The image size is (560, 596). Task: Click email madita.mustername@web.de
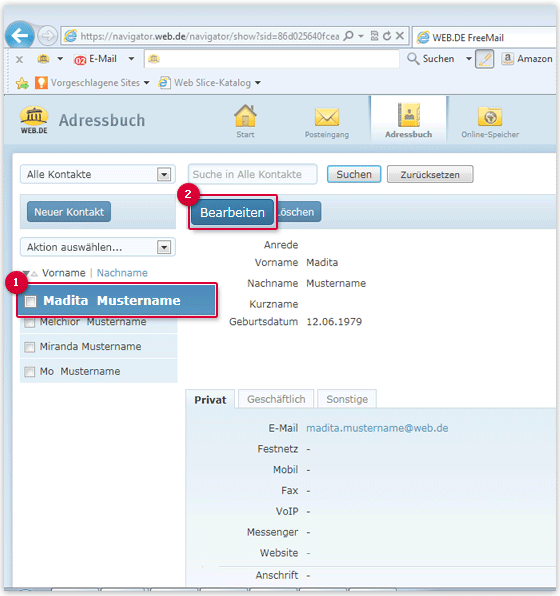pos(377,428)
